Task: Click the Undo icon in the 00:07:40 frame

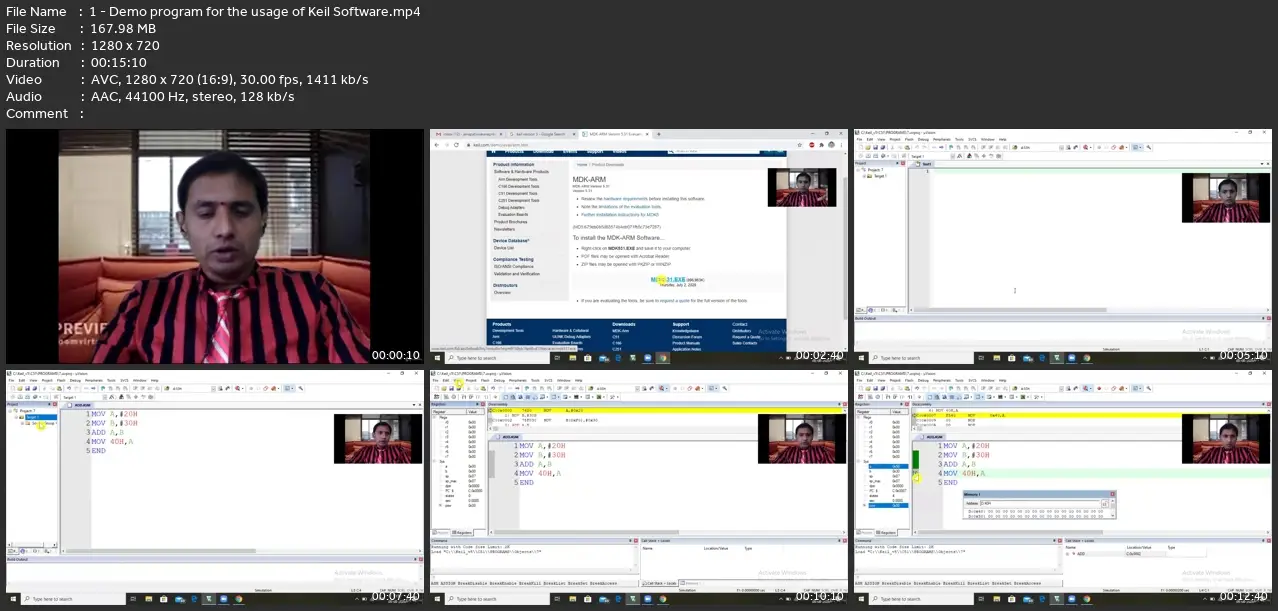Action: [69, 388]
